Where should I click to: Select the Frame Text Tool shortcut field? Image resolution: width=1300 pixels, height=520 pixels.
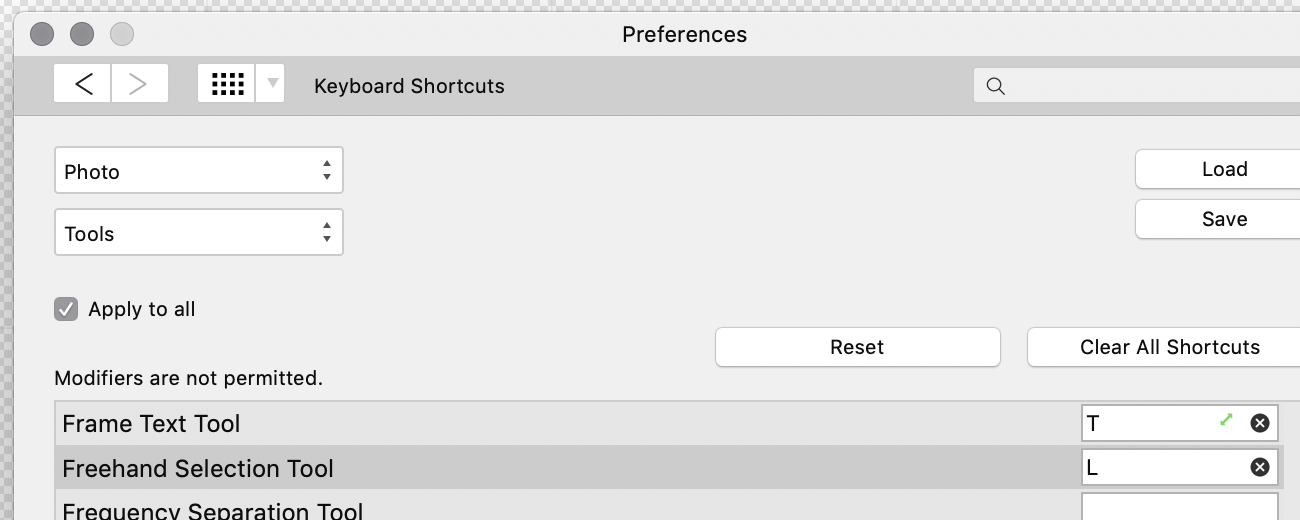tap(1180, 423)
